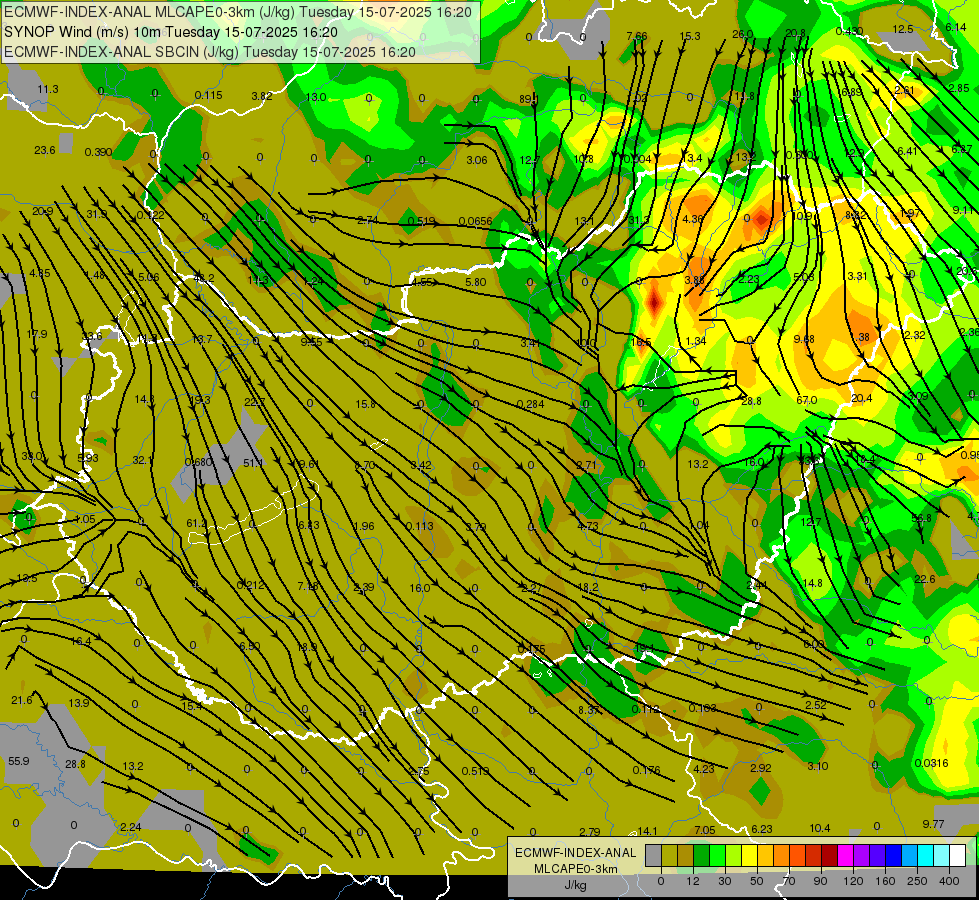
Task: Click the map value 4.23
Action: 704,769
